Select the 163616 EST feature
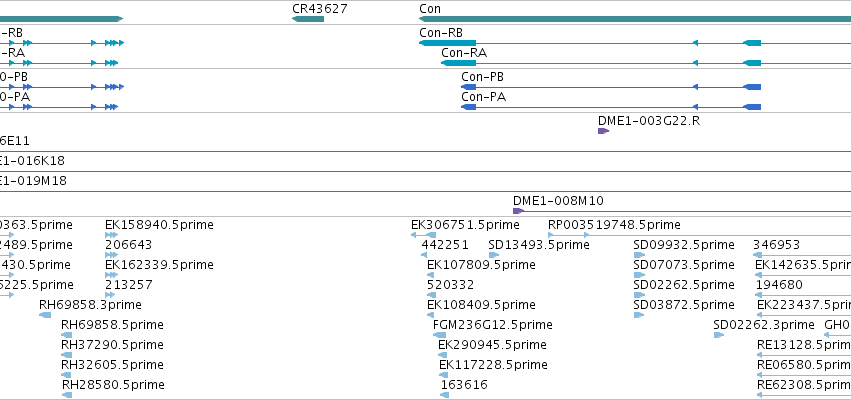 click(x=444, y=395)
